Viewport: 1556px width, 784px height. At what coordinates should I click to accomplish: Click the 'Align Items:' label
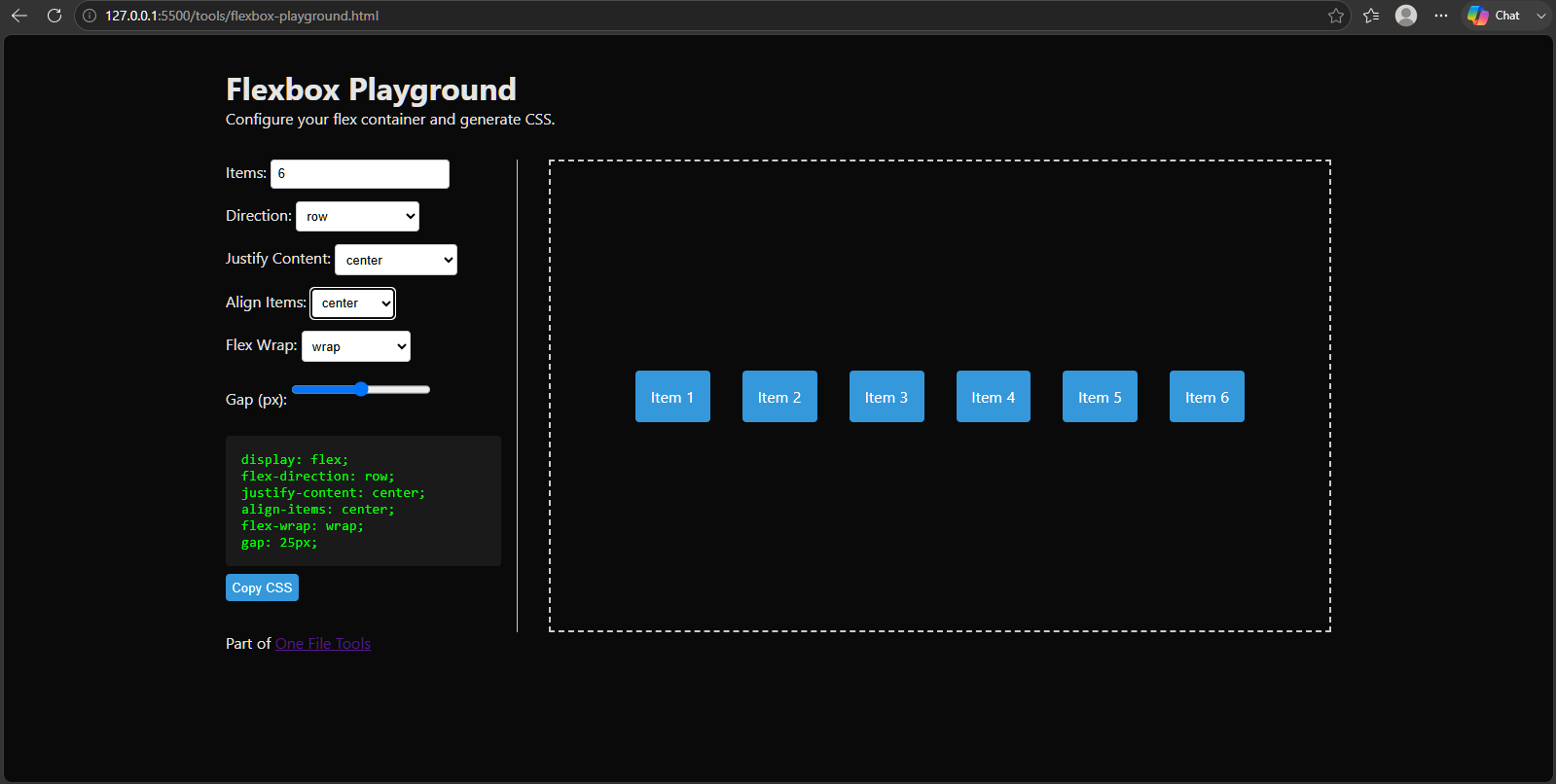click(266, 303)
